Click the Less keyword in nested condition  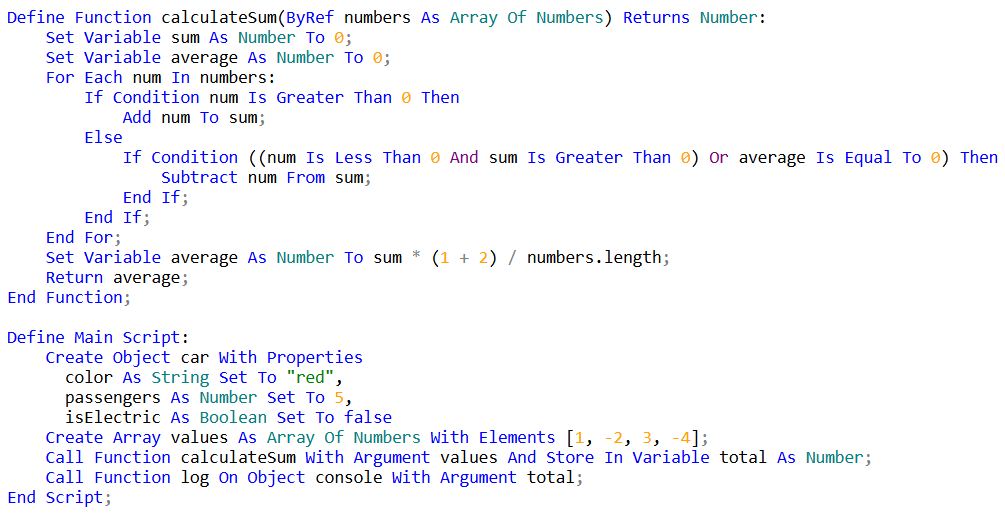click(353, 157)
